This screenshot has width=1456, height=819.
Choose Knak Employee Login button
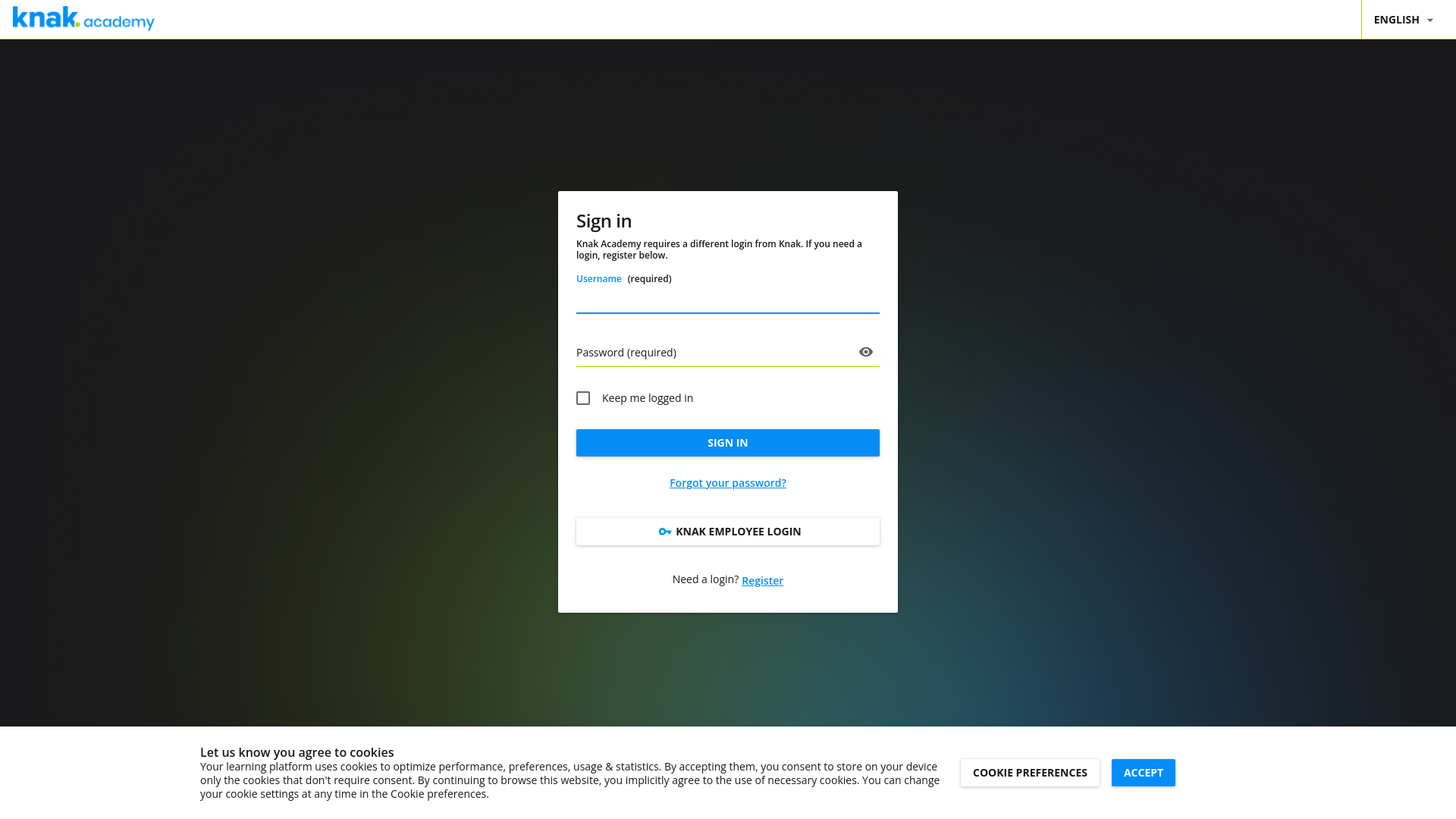728,532
